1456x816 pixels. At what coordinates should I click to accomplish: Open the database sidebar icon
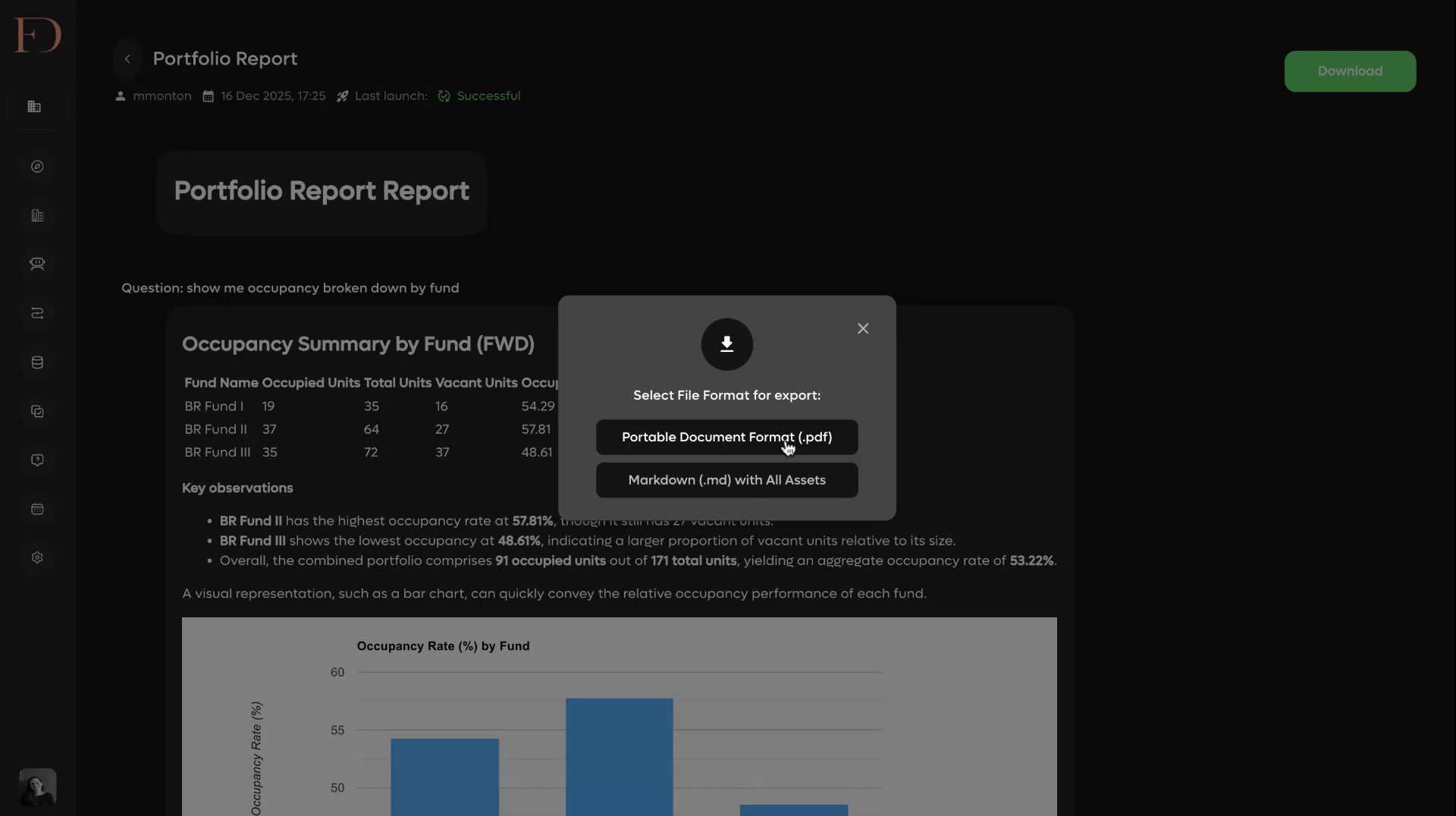tap(37, 362)
